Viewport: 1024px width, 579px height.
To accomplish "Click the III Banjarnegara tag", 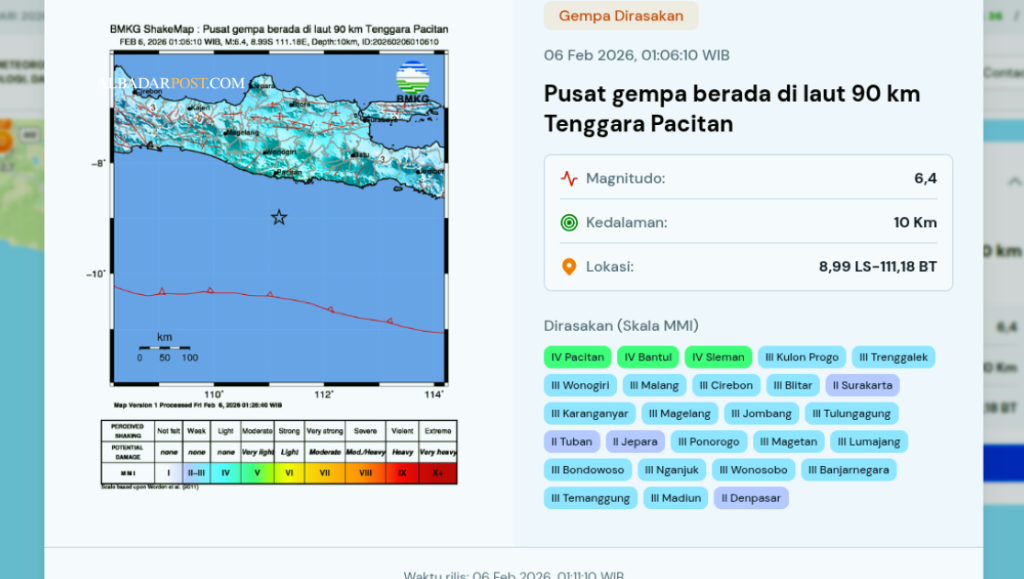I will (x=848, y=469).
